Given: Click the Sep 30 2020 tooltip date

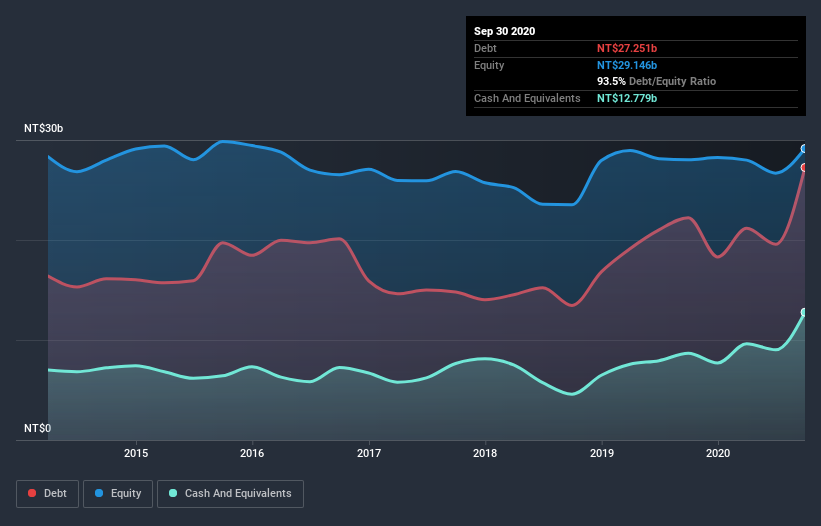Looking at the screenshot, I should 505,31.
